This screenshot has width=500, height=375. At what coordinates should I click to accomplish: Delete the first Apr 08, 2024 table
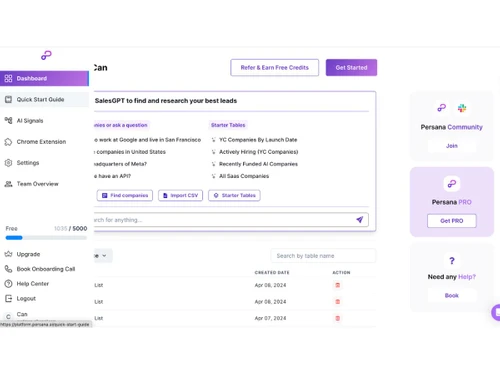[x=338, y=285]
